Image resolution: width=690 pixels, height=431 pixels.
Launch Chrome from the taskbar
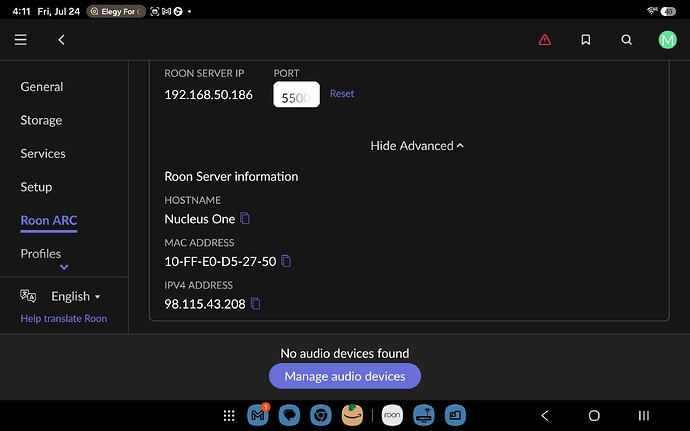[321, 415]
